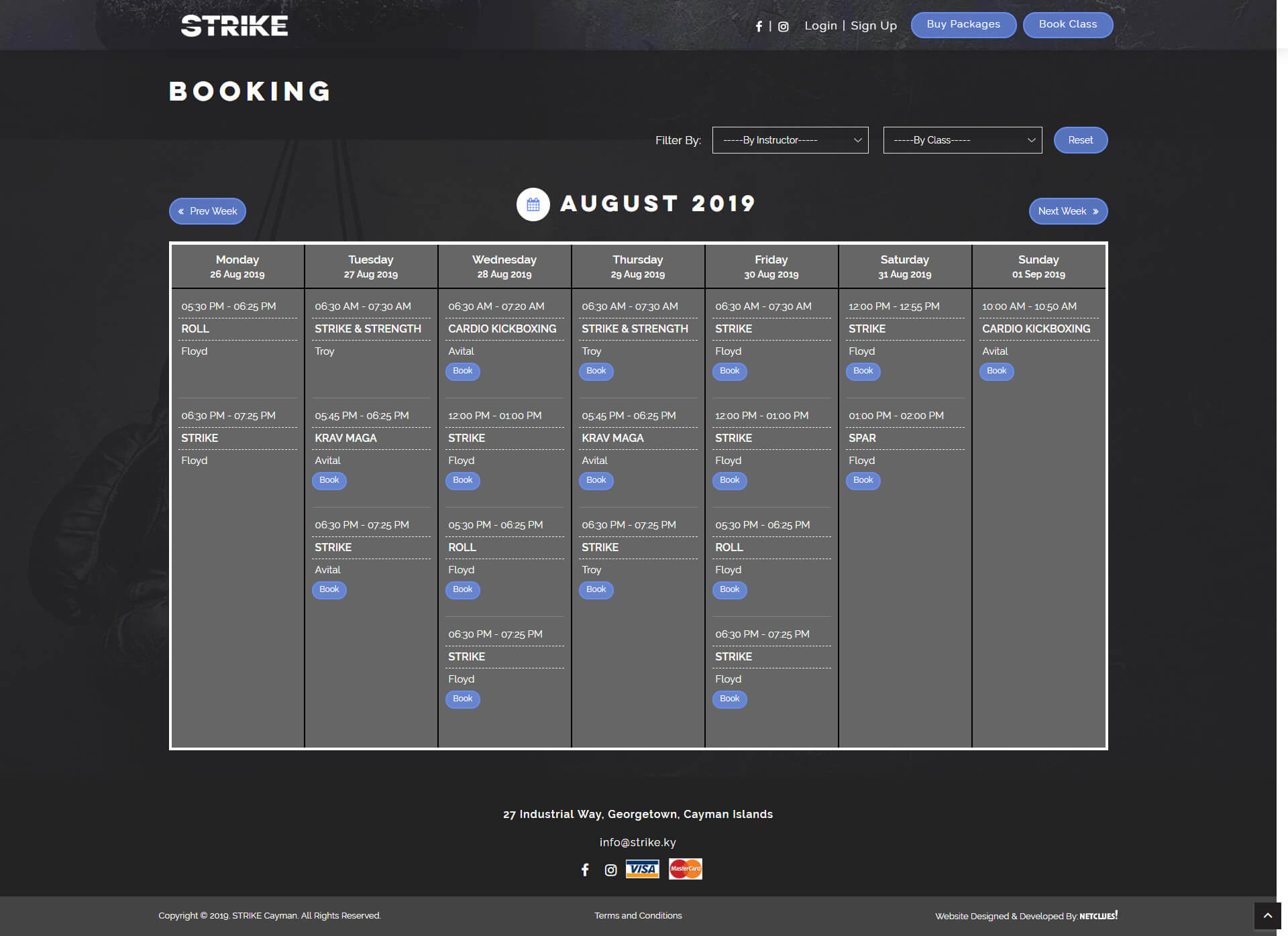This screenshot has height=936, width=1288.
Task: Click the calendar icon beside August 2019
Action: click(533, 204)
